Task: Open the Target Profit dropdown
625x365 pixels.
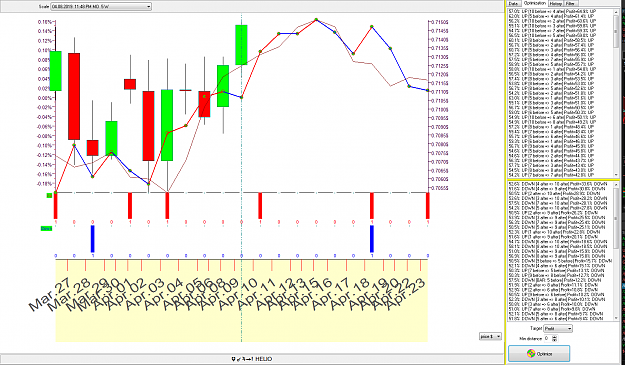Action: [x=558, y=328]
